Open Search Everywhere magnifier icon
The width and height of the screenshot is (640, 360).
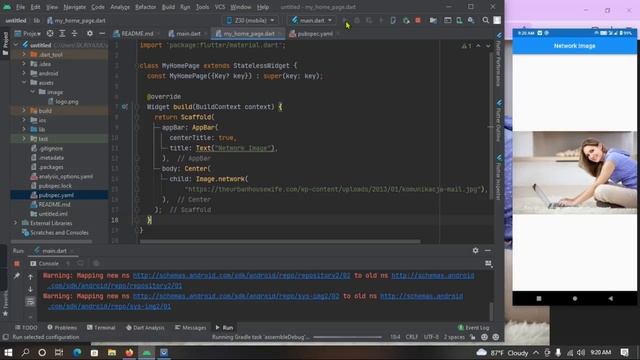click(x=485, y=20)
